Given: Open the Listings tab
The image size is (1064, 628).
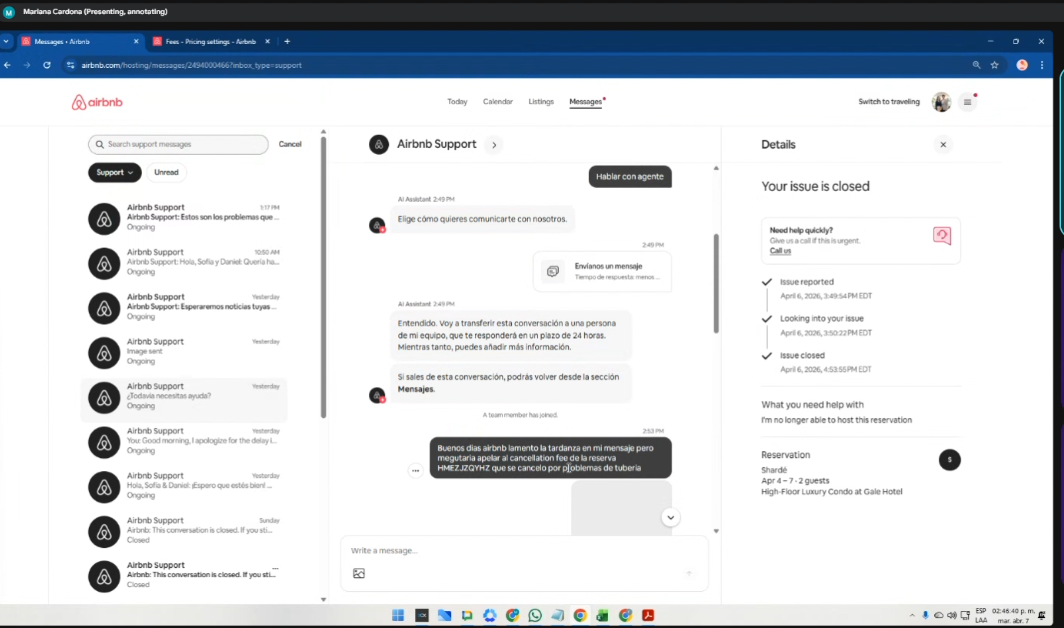Looking at the screenshot, I should coord(541,102).
